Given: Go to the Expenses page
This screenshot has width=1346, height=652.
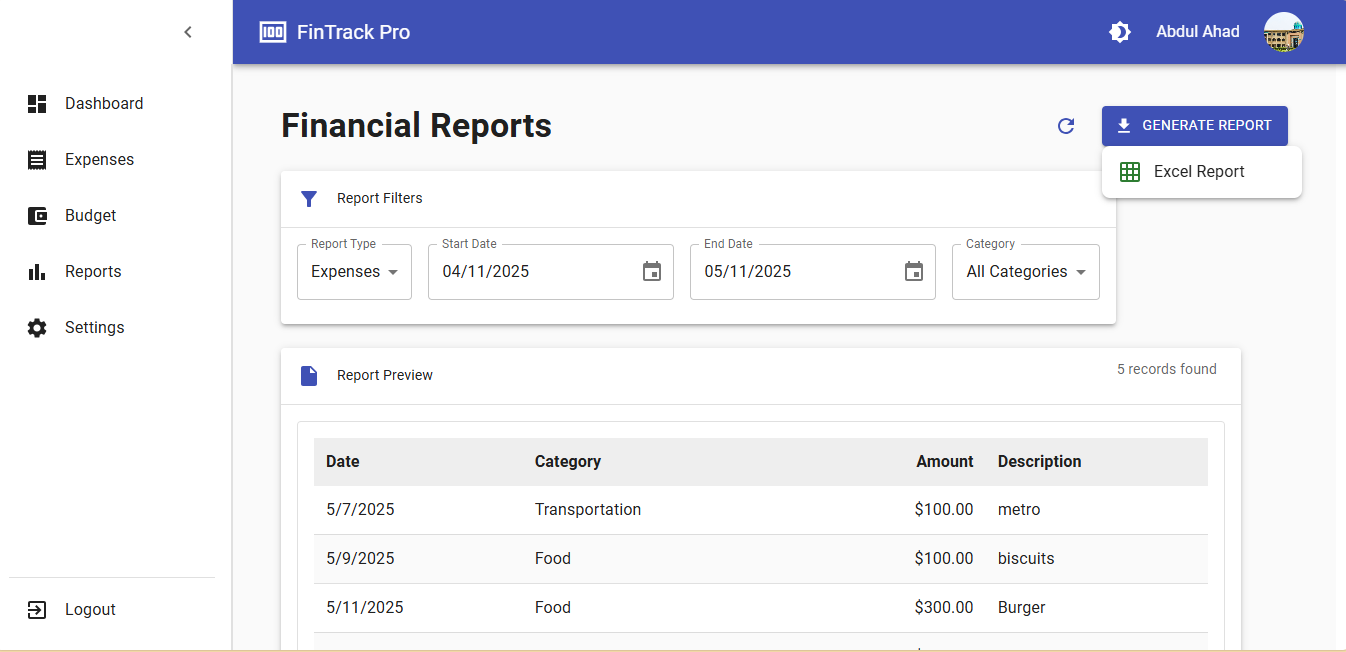Looking at the screenshot, I should pos(116,159).
